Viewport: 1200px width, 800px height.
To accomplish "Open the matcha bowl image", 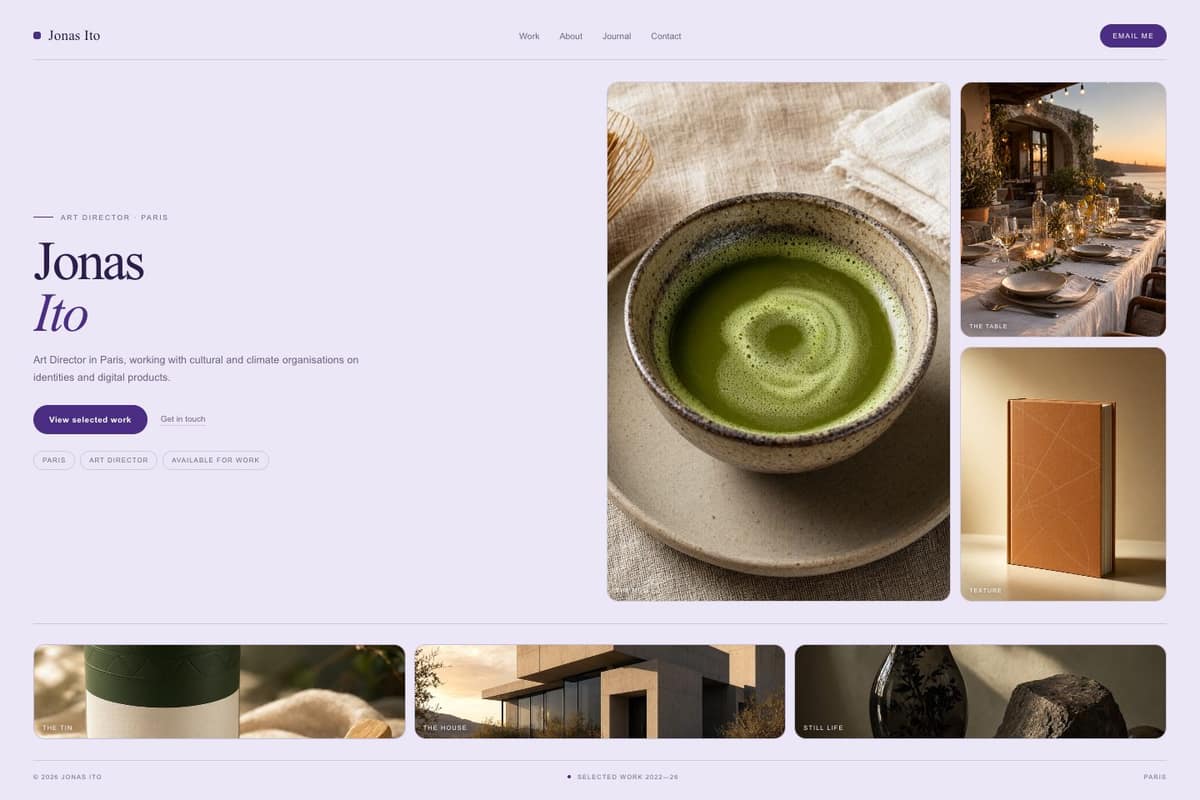I will pos(778,341).
